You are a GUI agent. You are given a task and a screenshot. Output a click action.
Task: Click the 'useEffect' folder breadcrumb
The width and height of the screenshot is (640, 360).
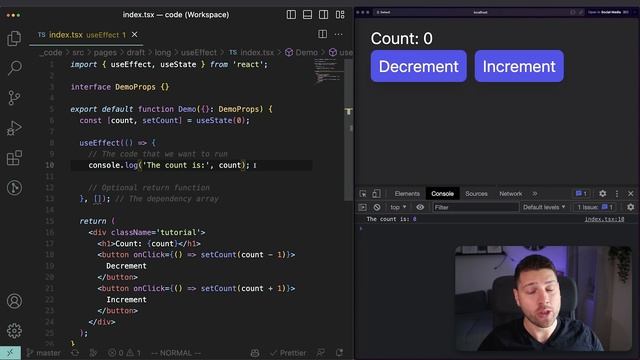(199, 53)
